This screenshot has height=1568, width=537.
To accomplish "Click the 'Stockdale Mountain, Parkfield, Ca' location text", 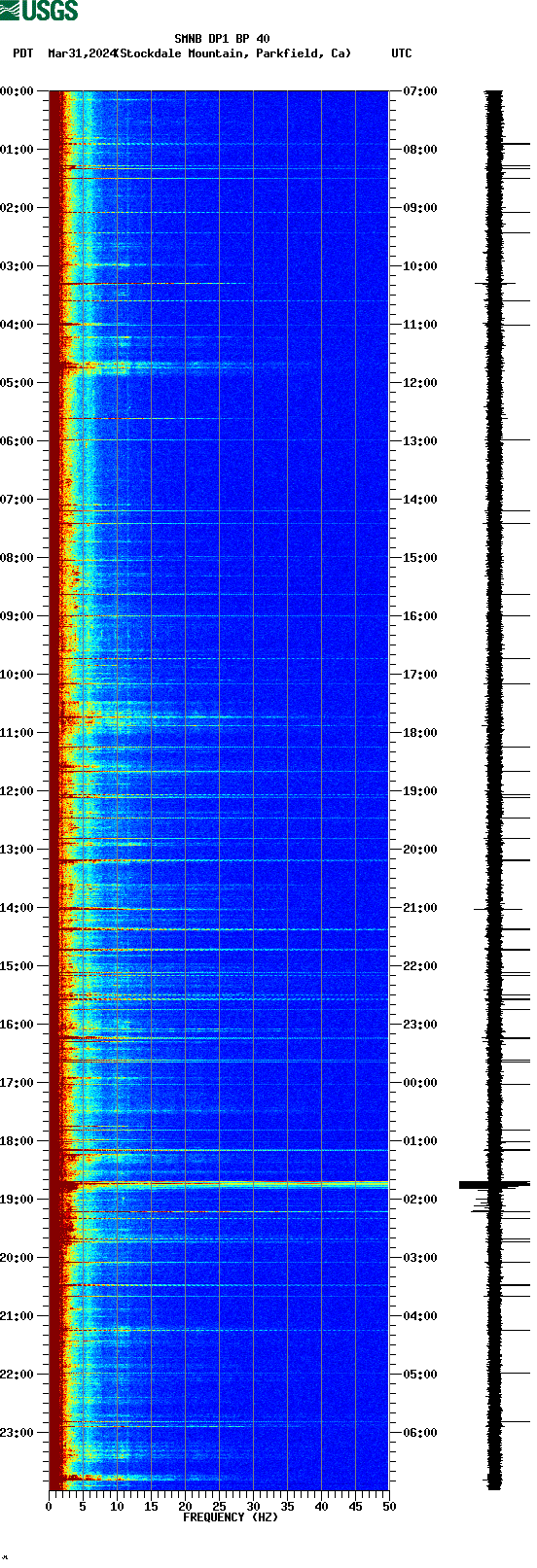I will 233,53.
